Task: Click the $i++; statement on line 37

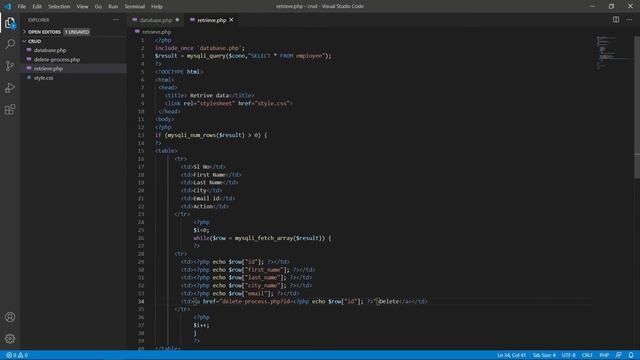Action: 201,325
